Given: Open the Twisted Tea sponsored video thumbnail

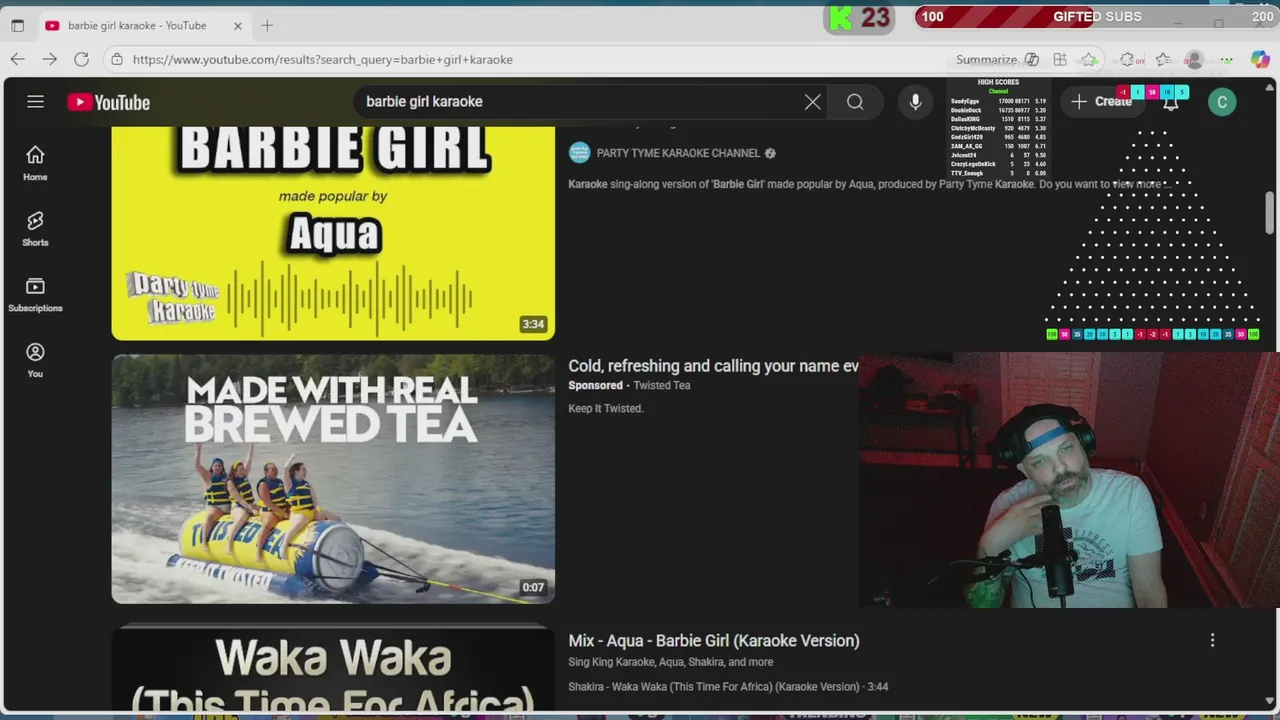Looking at the screenshot, I should [333, 479].
